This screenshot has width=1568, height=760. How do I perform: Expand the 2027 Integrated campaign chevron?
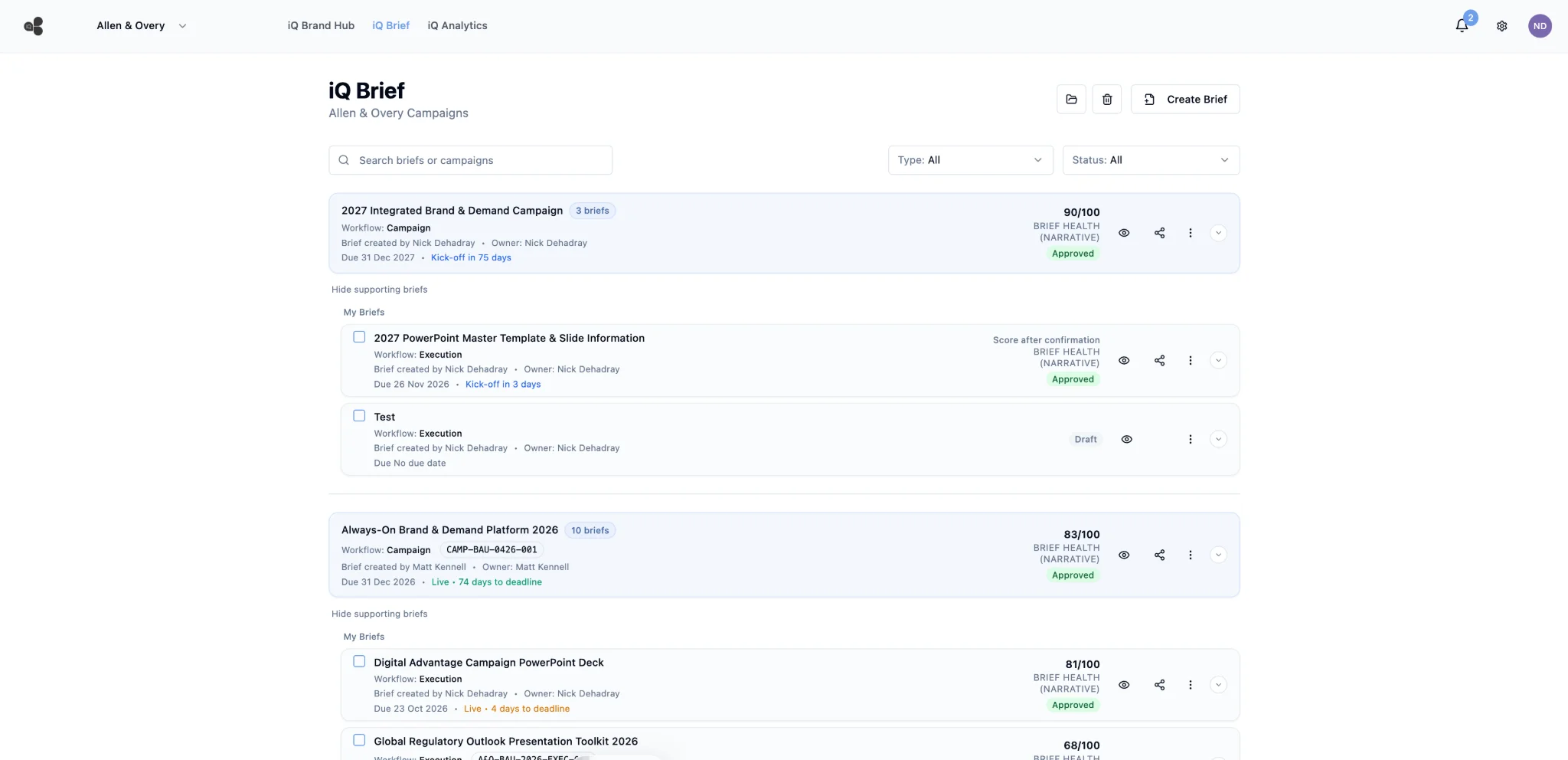pos(1218,233)
